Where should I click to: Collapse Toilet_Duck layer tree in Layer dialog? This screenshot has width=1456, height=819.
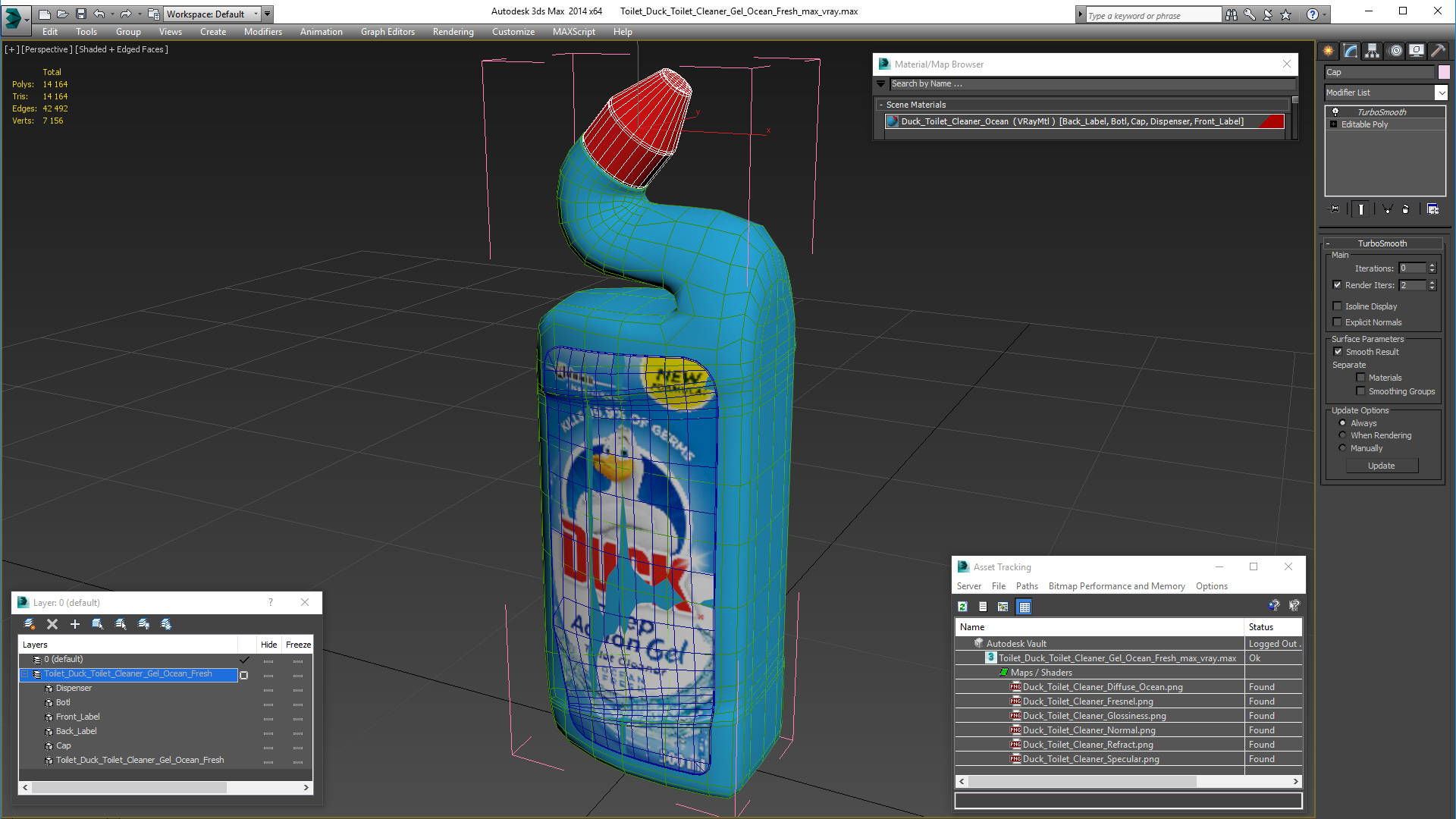pos(24,673)
